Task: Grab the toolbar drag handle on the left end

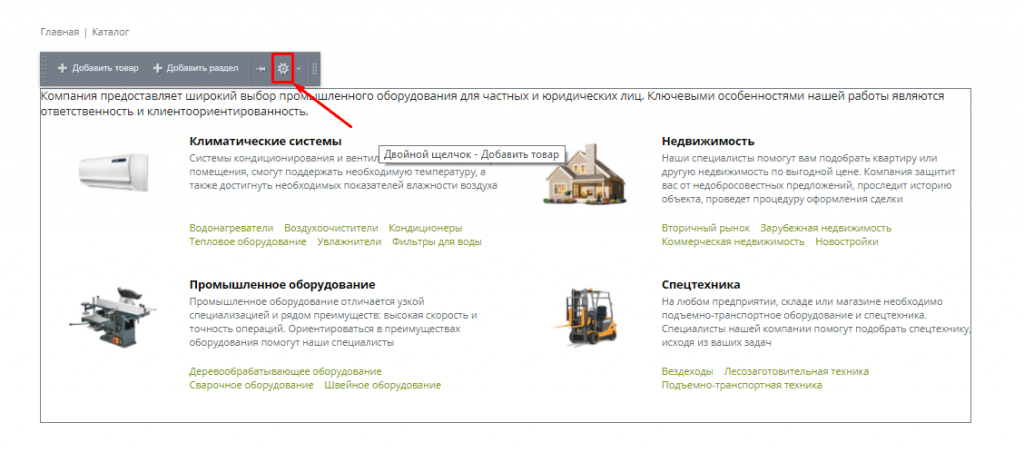Action: (x=45, y=68)
